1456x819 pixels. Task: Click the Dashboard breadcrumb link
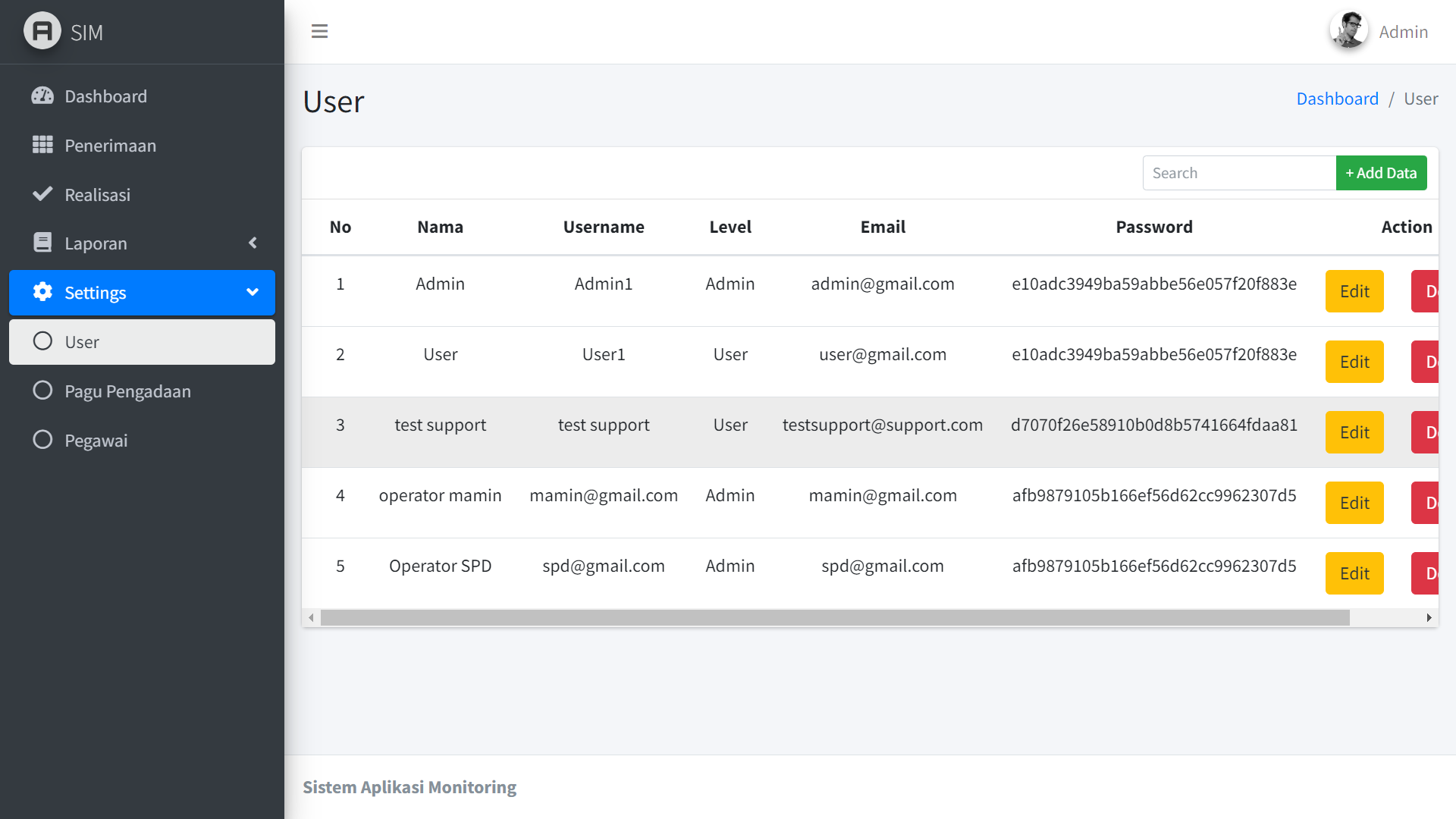point(1337,99)
